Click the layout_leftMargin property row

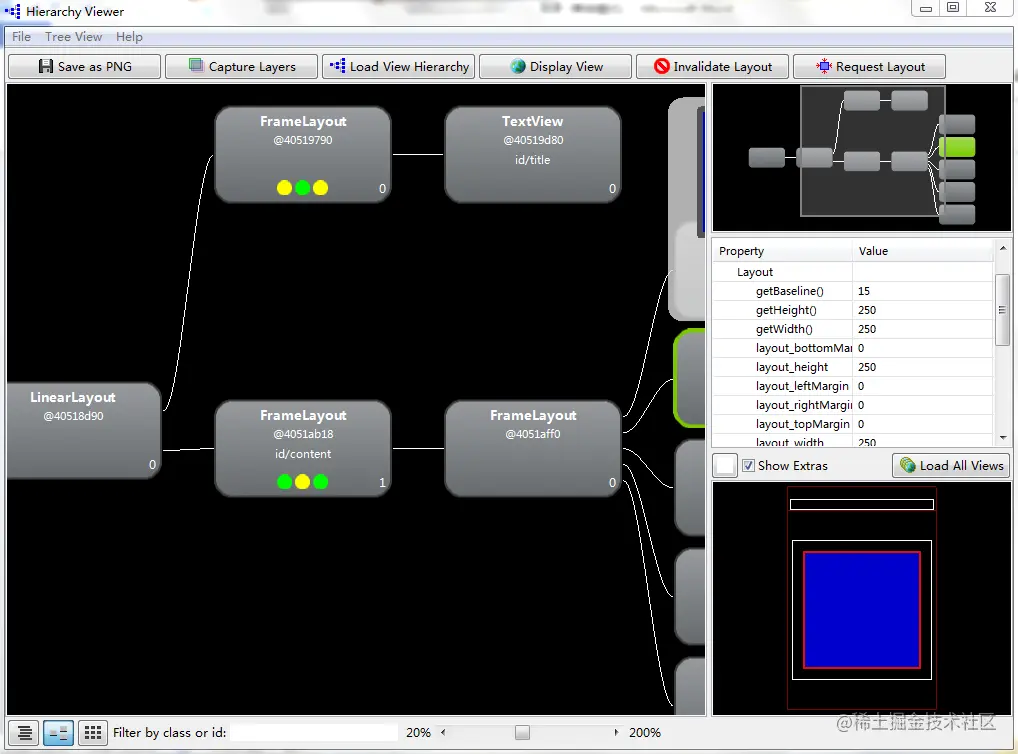(x=853, y=386)
